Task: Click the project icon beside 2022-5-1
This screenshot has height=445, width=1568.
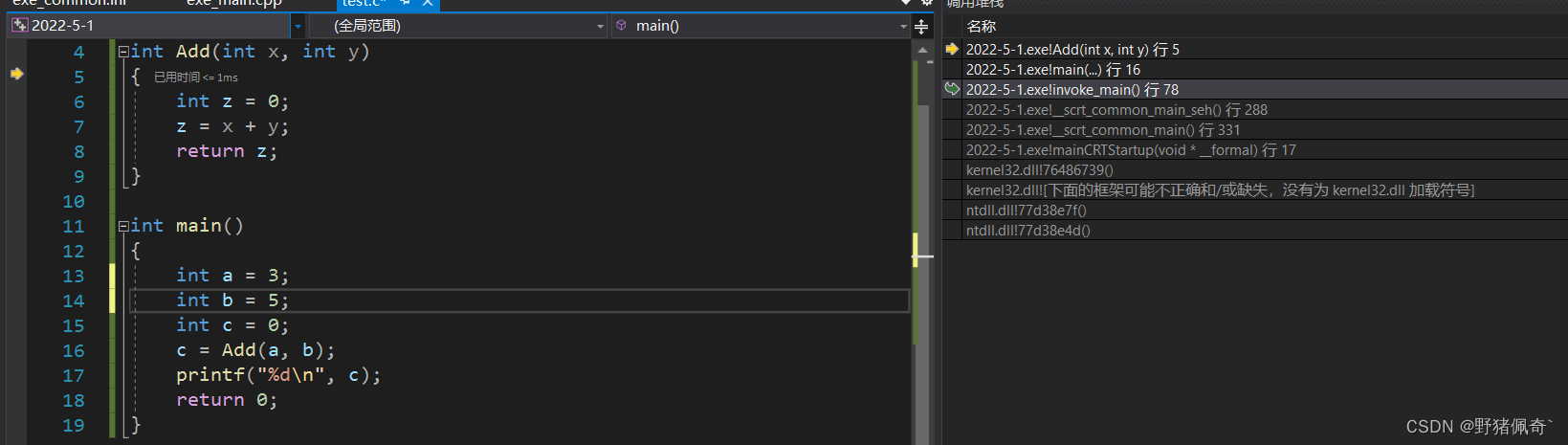Action: coord(19,26)
